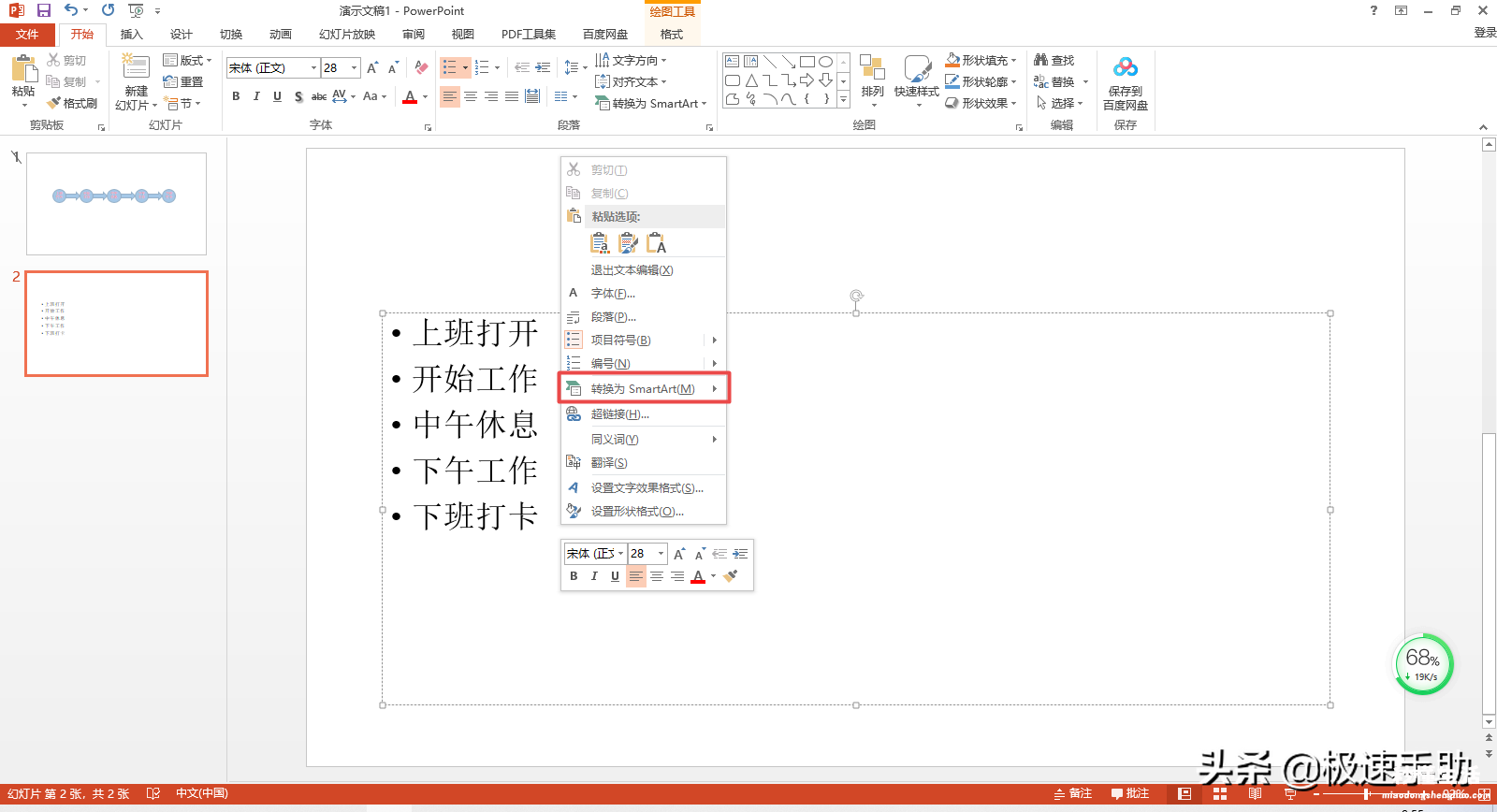Open the File (文件) tab
The image size is (1497, 812).
point(27,35)
